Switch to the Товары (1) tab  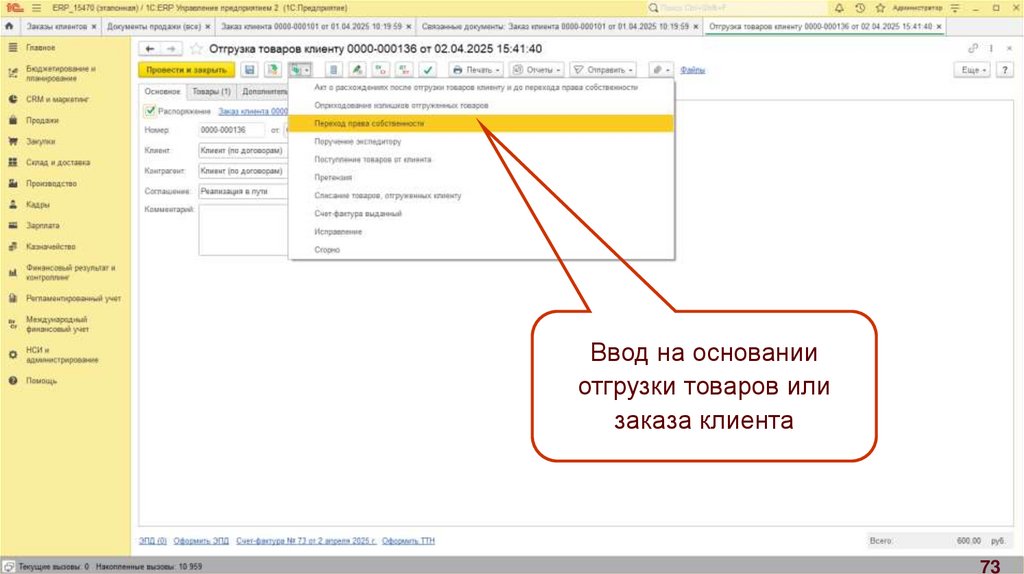point(211,91)
